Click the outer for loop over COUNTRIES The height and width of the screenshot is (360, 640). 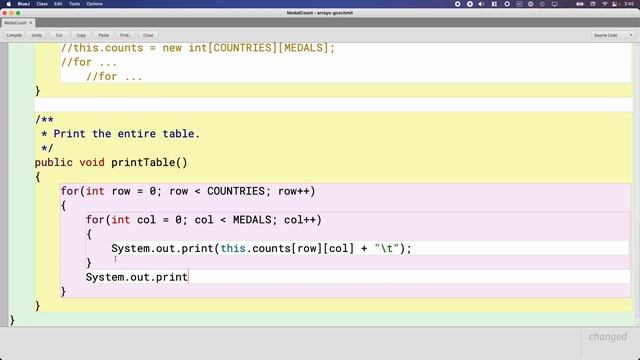pyautogui.click(x=188, y=191)
